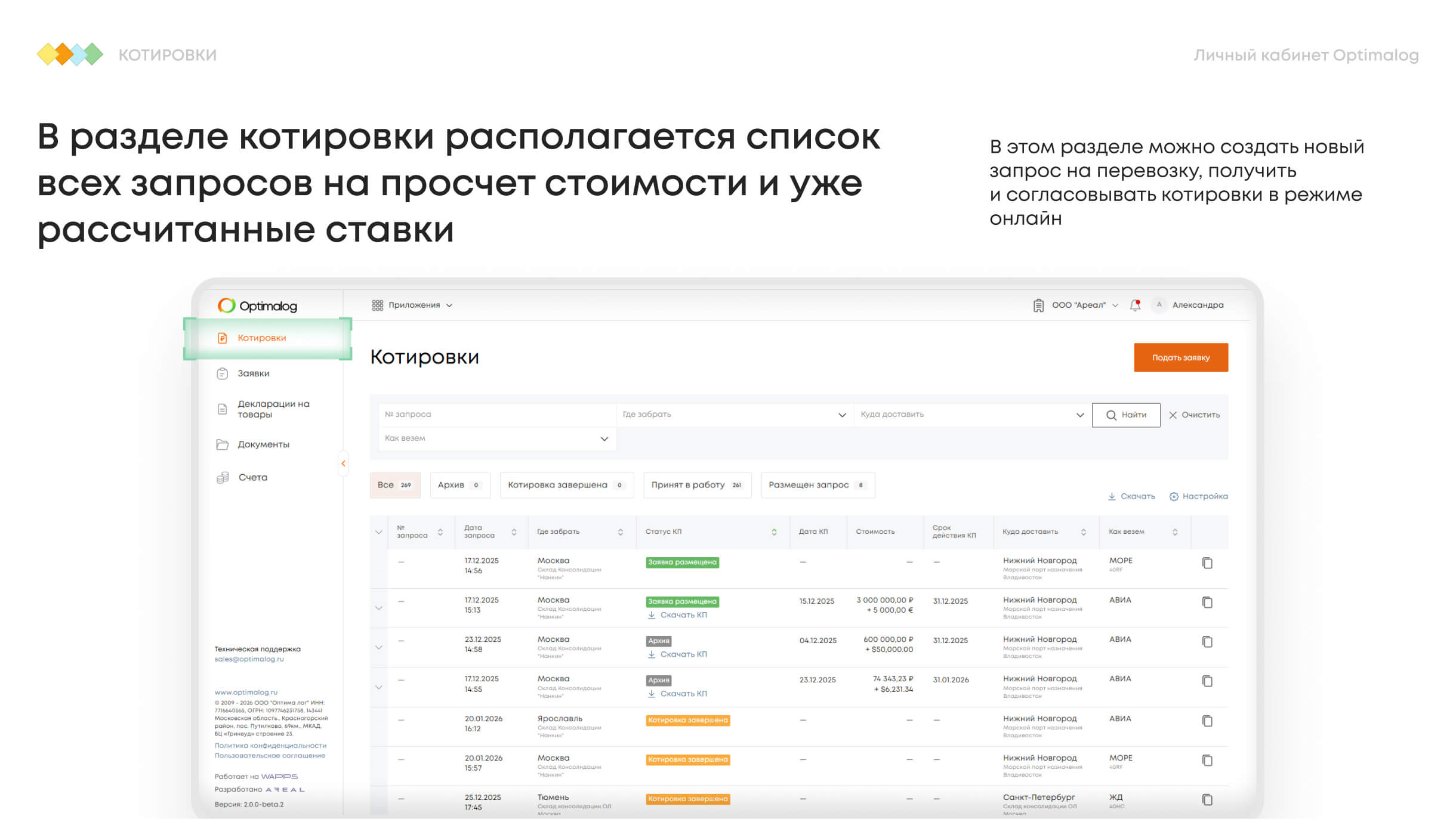Image resolution: width=1456 pixels, height=819 pixels.
Task: Click the copy icon in first table row
Action: pyautogui.click(x=1207, y=563)
